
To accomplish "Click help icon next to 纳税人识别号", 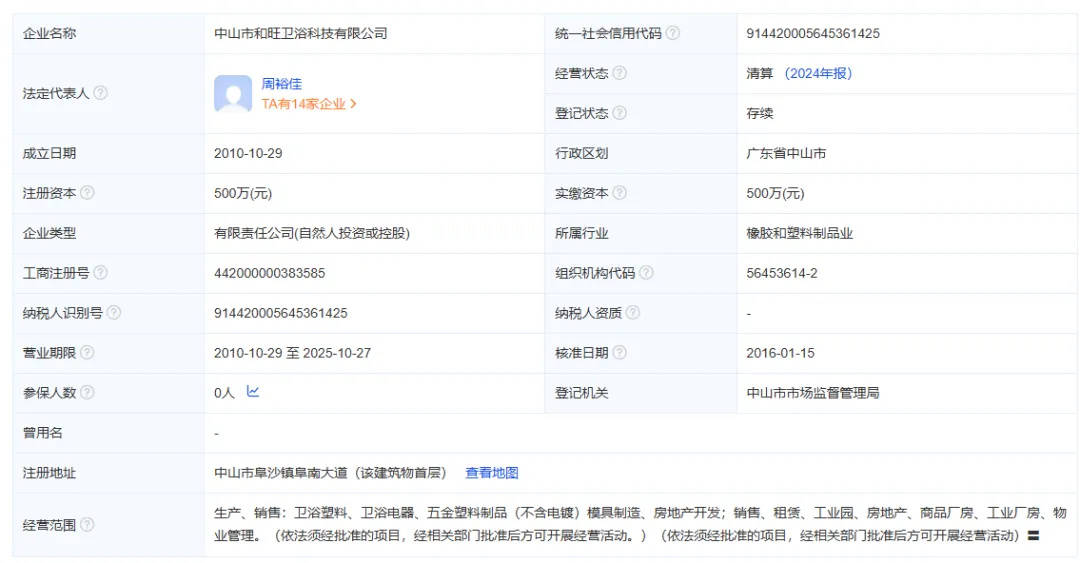I will [113, 313].
